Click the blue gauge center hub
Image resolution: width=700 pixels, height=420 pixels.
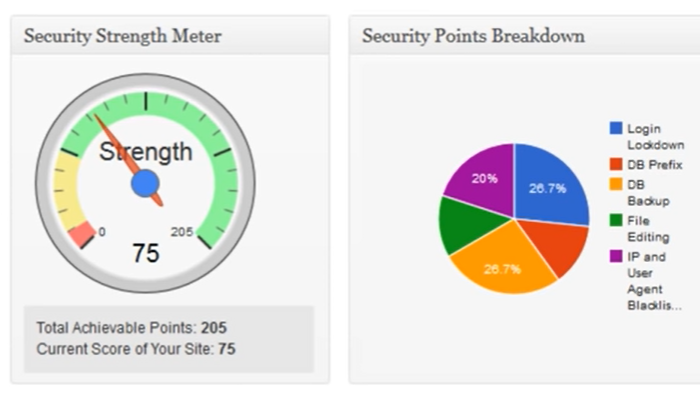tap(145, 183)
